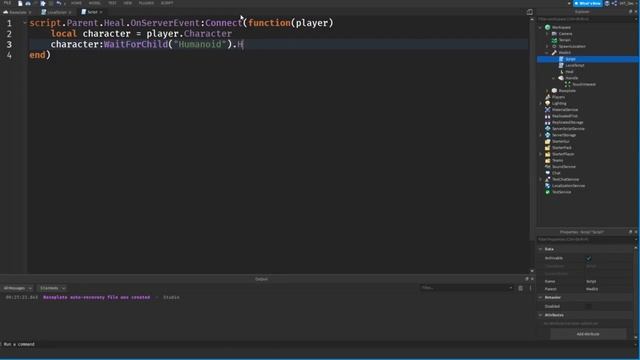Viewport: 640px width, 360px height.
Task: Expand the StarterPlayer tree node
Action: 540,154
